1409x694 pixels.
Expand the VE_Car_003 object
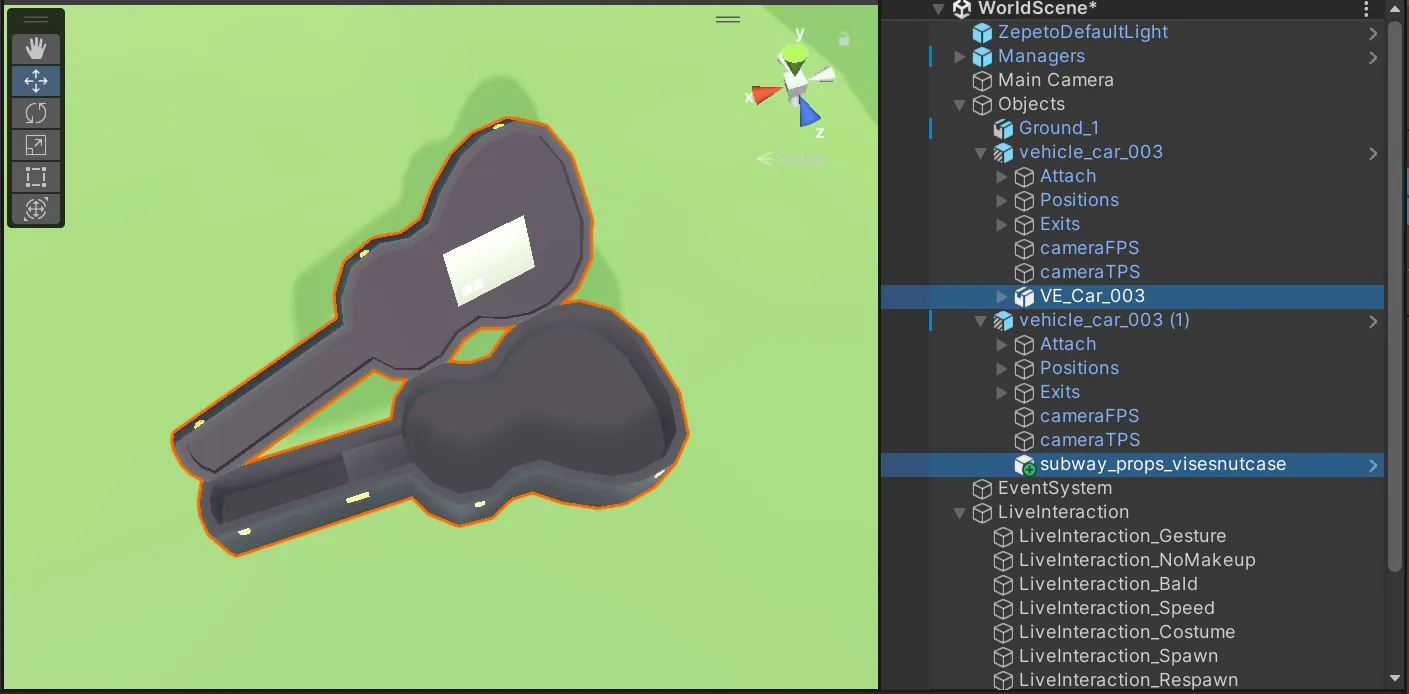coord(1002,297)
